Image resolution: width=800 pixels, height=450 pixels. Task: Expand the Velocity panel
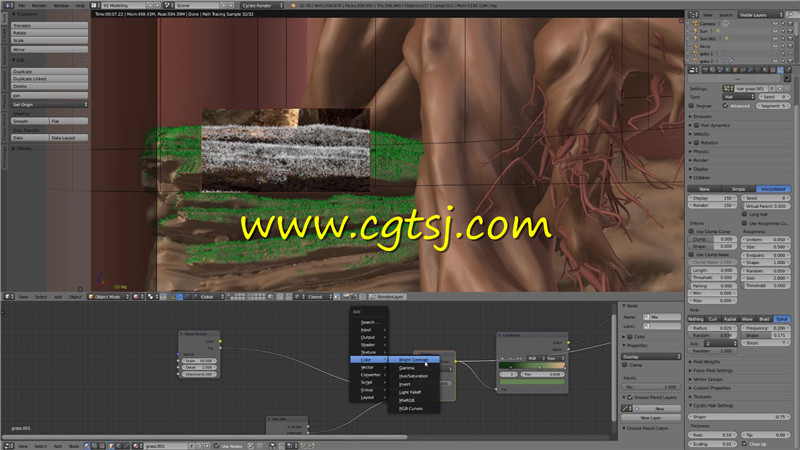pyautogui.click(x=701, y=134)
